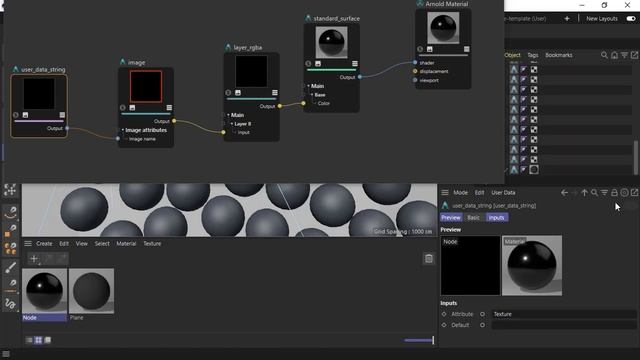
Task: Open the User Data menu
Action: [x=503, y=193]
